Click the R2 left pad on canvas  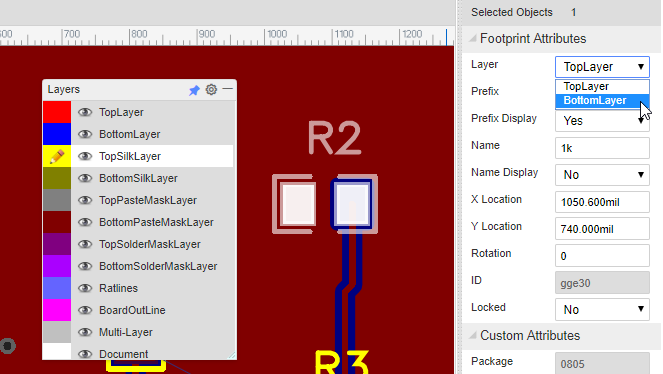click(x=299, y=204)
